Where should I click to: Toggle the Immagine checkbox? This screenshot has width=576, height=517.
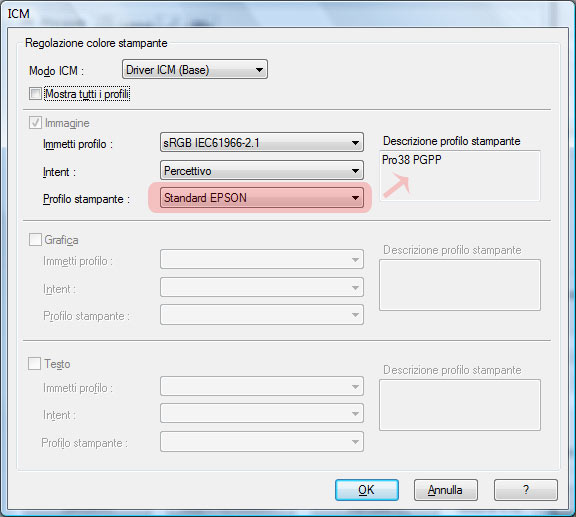coord(35,123)
